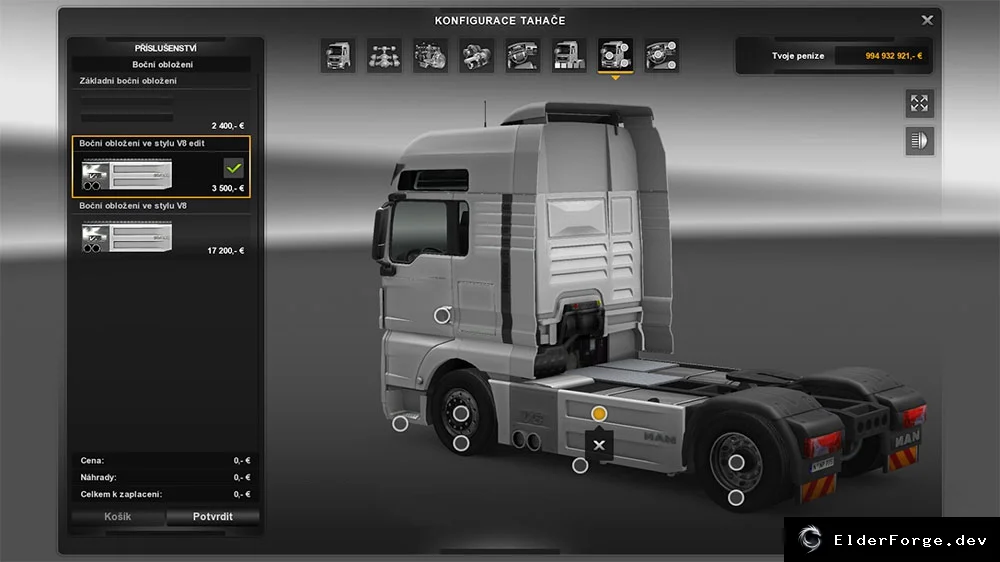Click the 3 500,- € price
The image size is (1000, 562).
pyautogui.click(x=228, y=188)
